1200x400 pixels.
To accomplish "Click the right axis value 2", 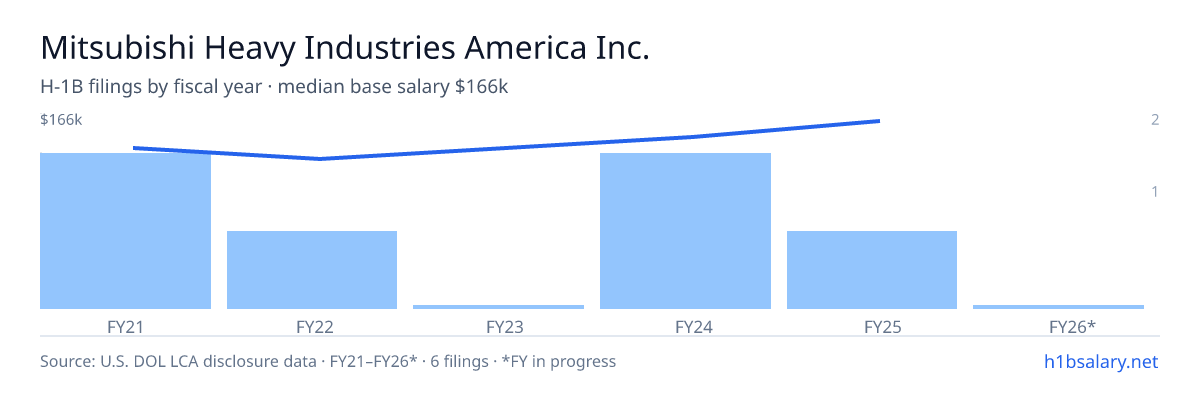I will coord(1155,120).
